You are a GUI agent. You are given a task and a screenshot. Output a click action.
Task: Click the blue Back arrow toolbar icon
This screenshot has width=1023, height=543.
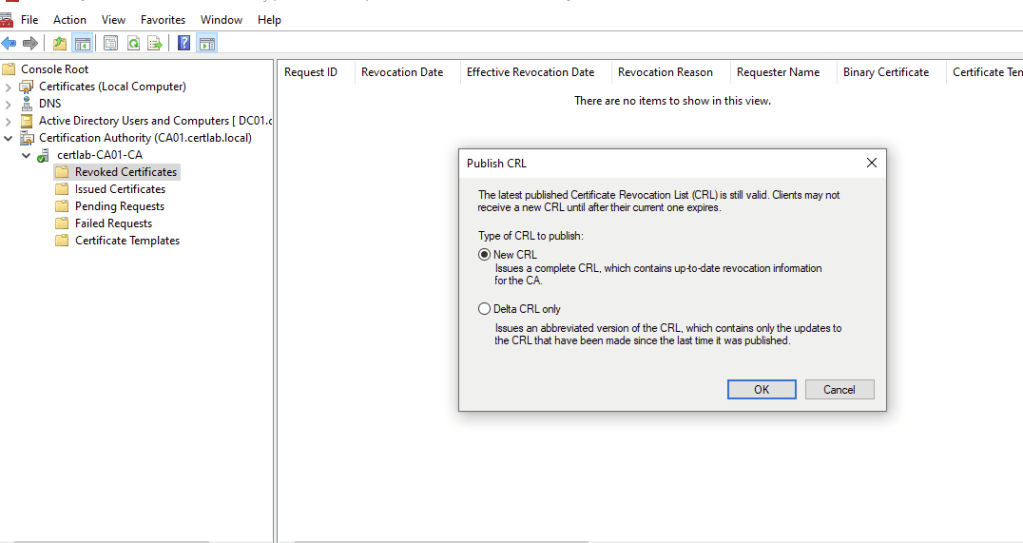[9, 43]
